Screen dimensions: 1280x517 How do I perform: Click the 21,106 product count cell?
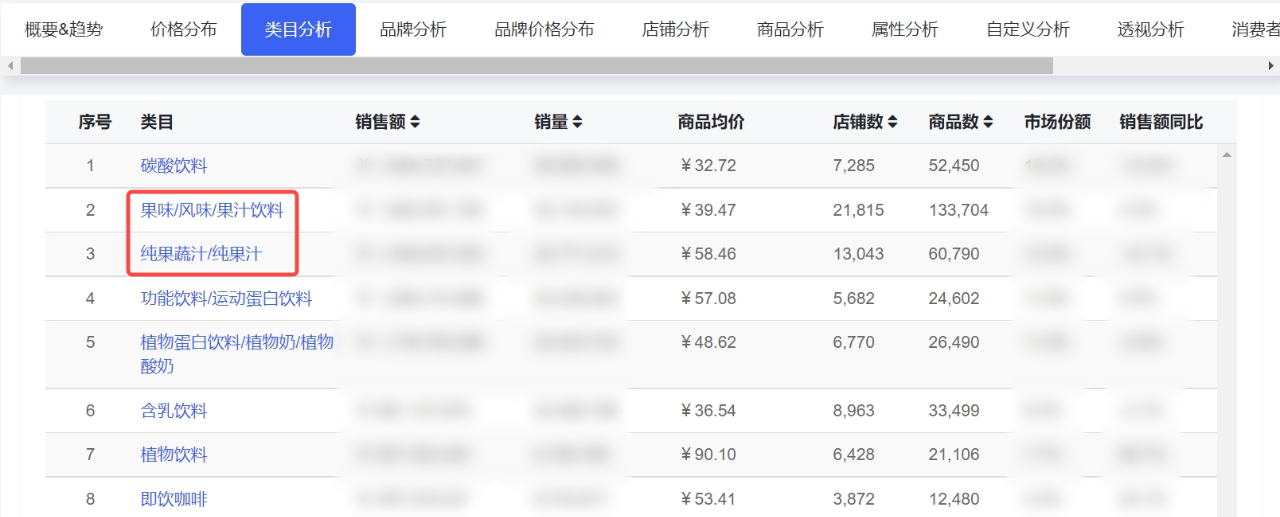pyautogui.click(x=954, y=454)
